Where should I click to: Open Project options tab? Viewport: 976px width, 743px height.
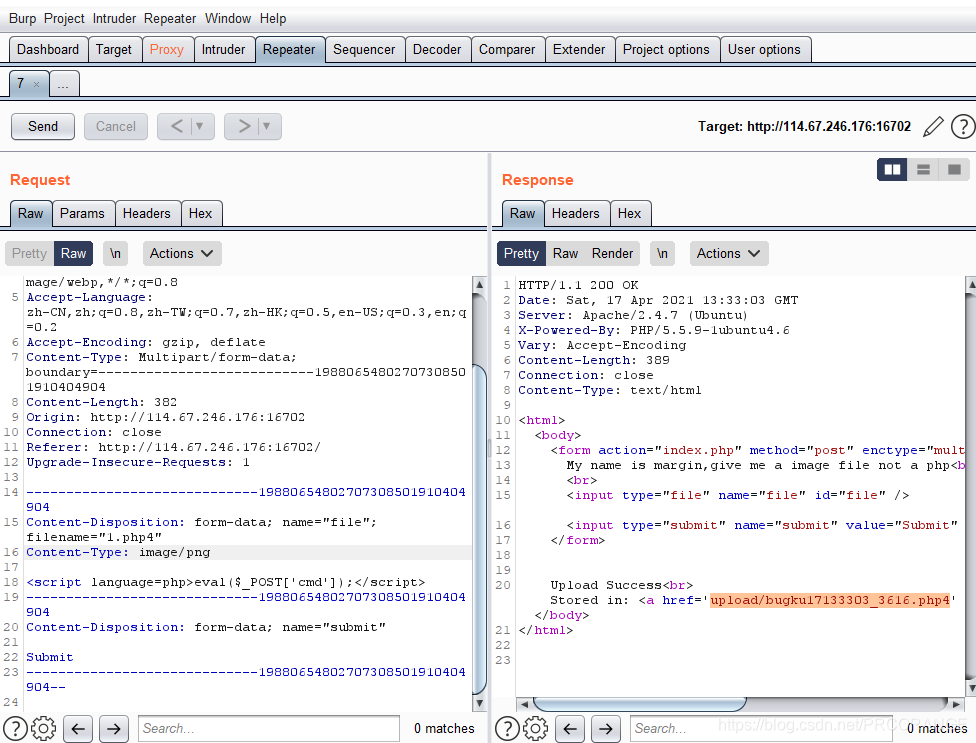point(666,50)
